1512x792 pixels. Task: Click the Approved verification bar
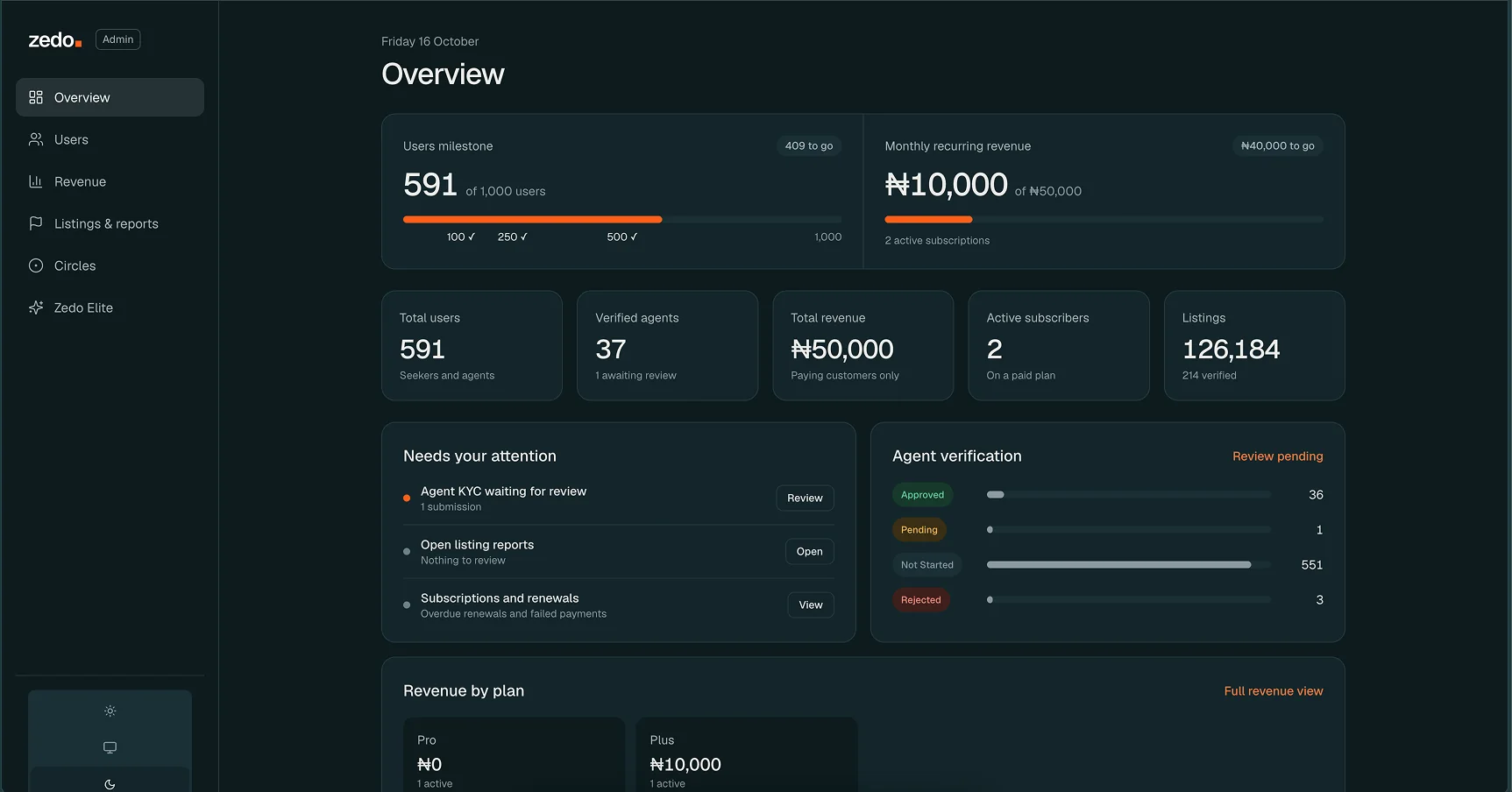coord(1129,495)
